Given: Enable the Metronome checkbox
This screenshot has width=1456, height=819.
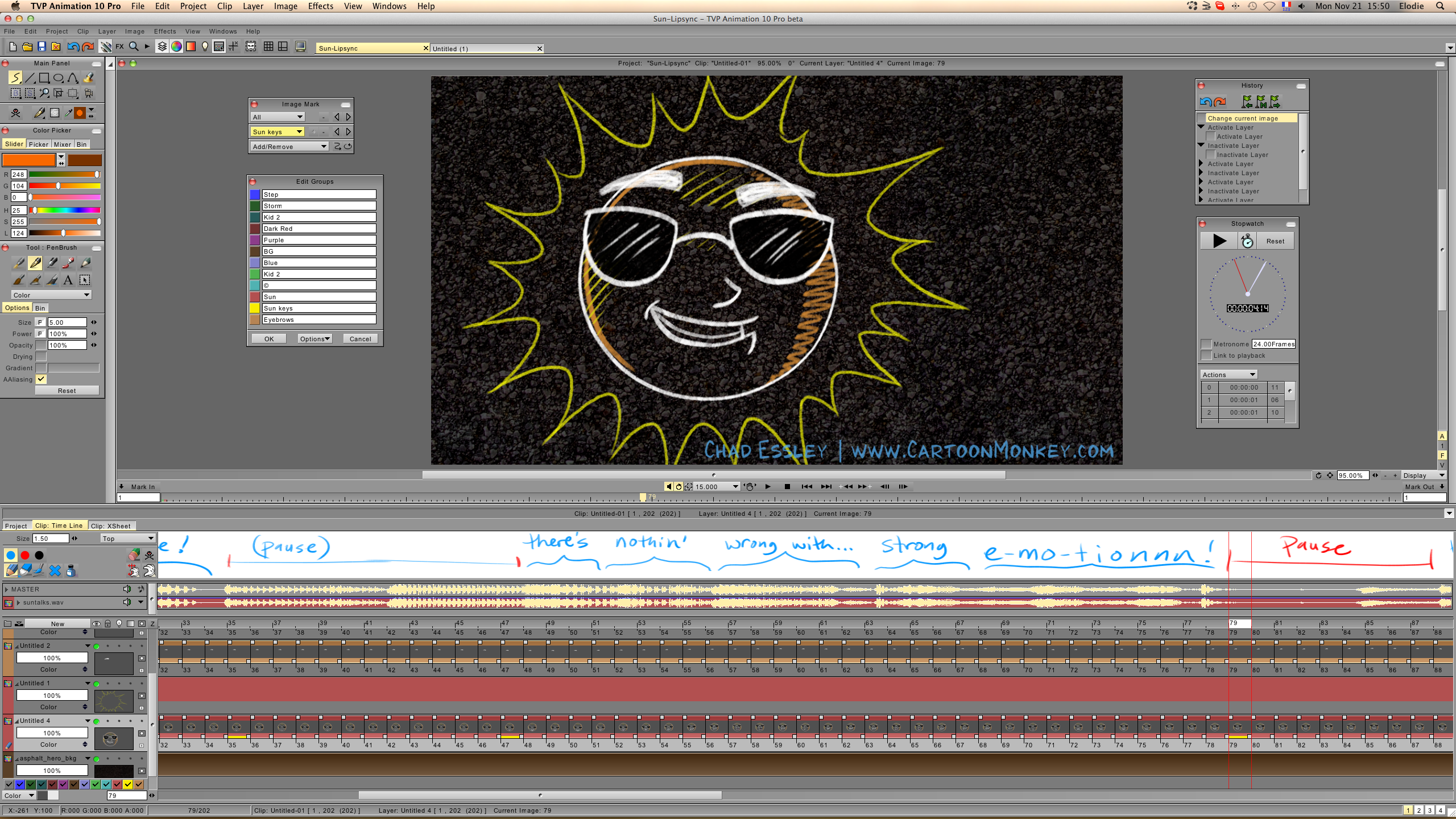Looking at the screenshot, I should [x=1206, y=344].
